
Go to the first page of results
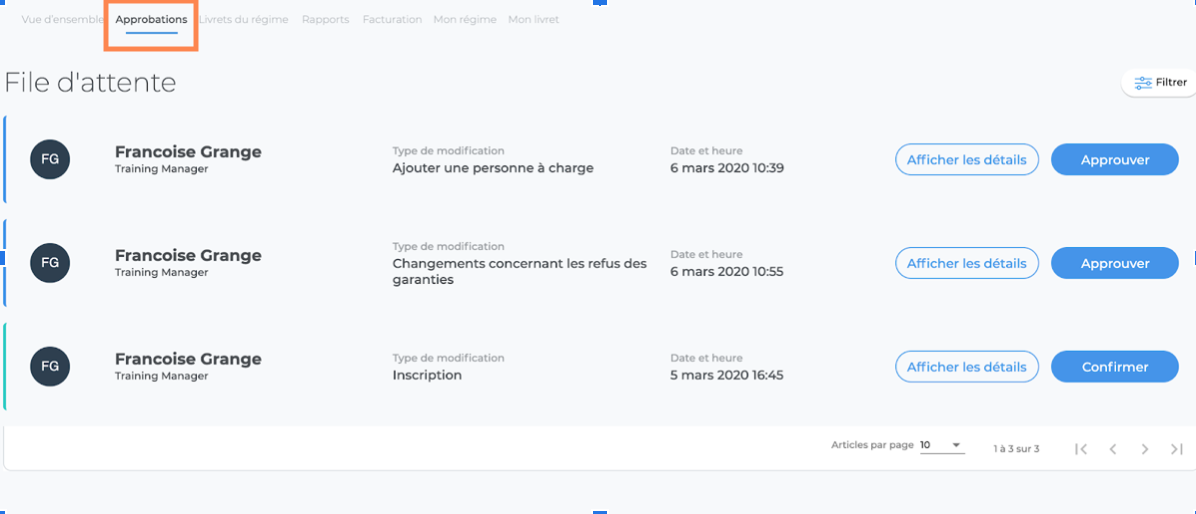click(1081, 449)
